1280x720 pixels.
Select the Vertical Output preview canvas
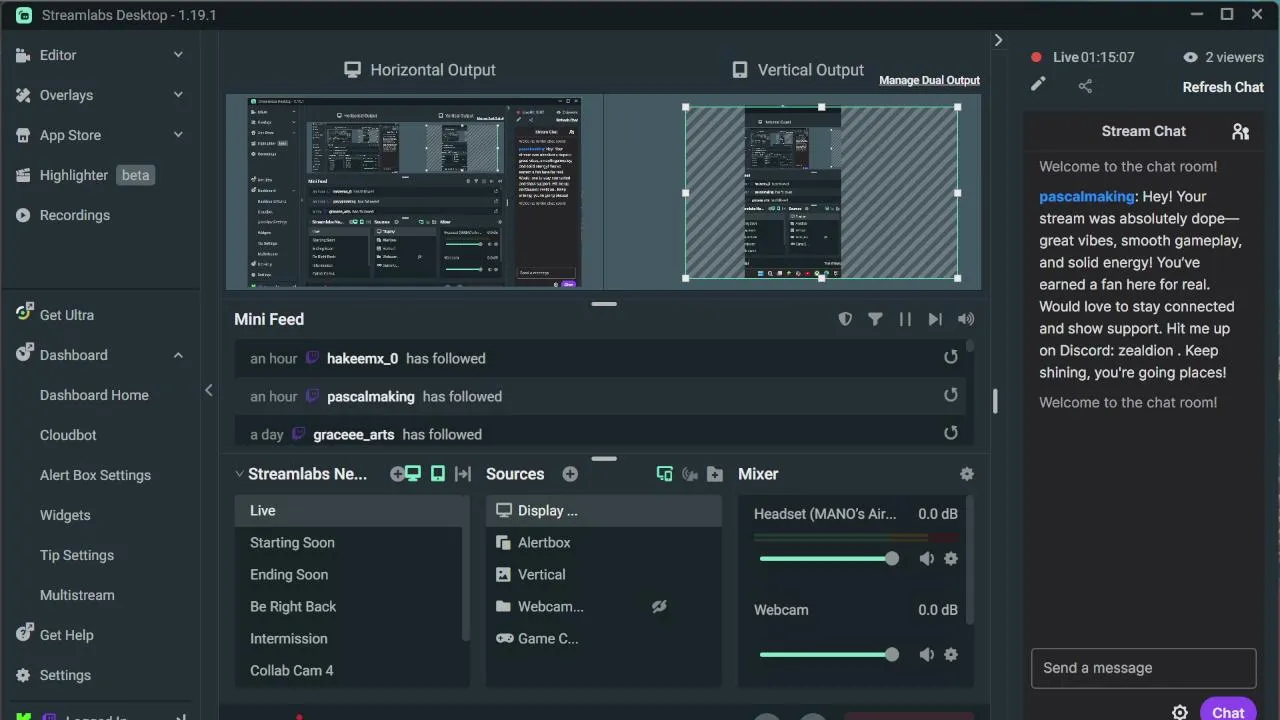(821, 192)
